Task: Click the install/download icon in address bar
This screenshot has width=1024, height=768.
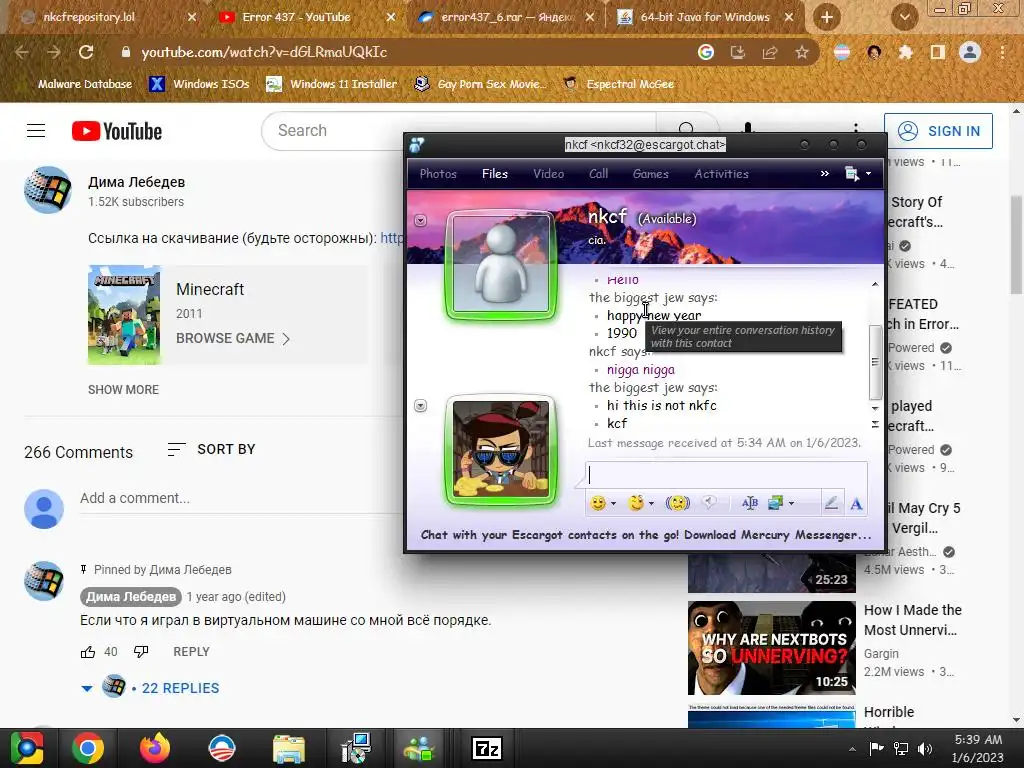Action: pyautogui.click(x=738, y=52)
